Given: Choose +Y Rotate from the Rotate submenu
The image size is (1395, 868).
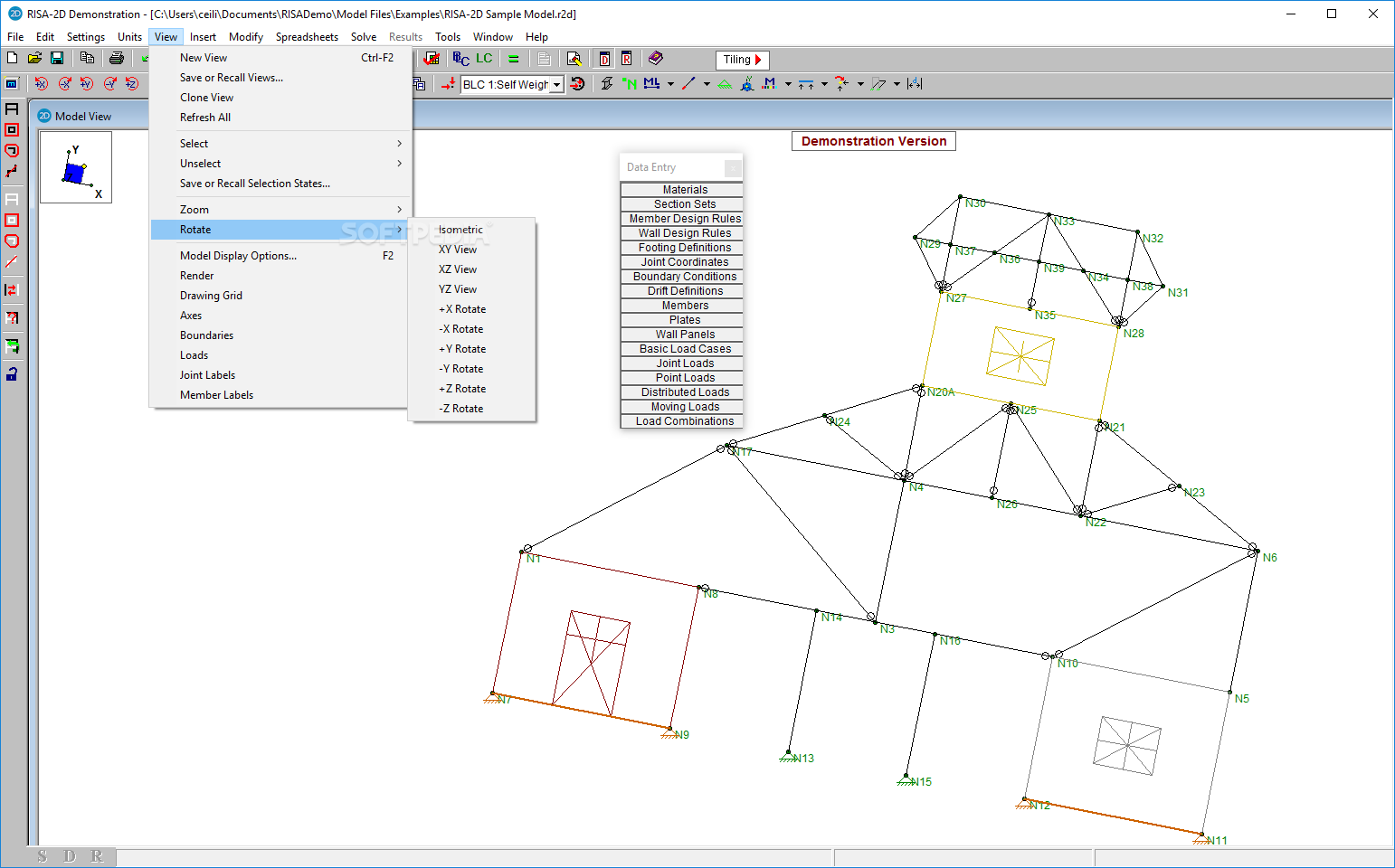Looking at the screenshot, I should (472, 349).
